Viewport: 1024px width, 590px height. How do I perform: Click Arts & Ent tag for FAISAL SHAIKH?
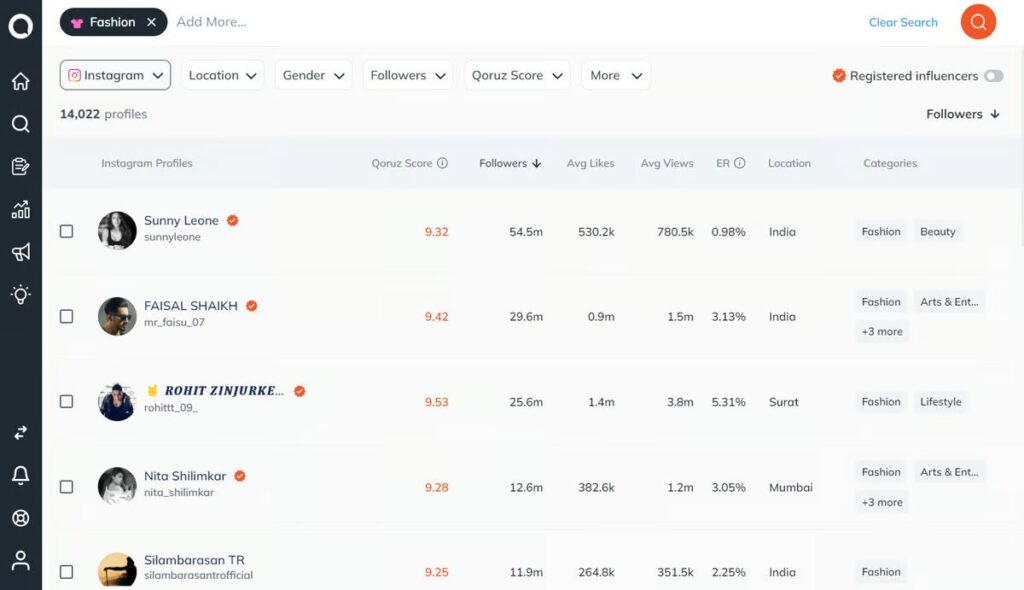949,302
